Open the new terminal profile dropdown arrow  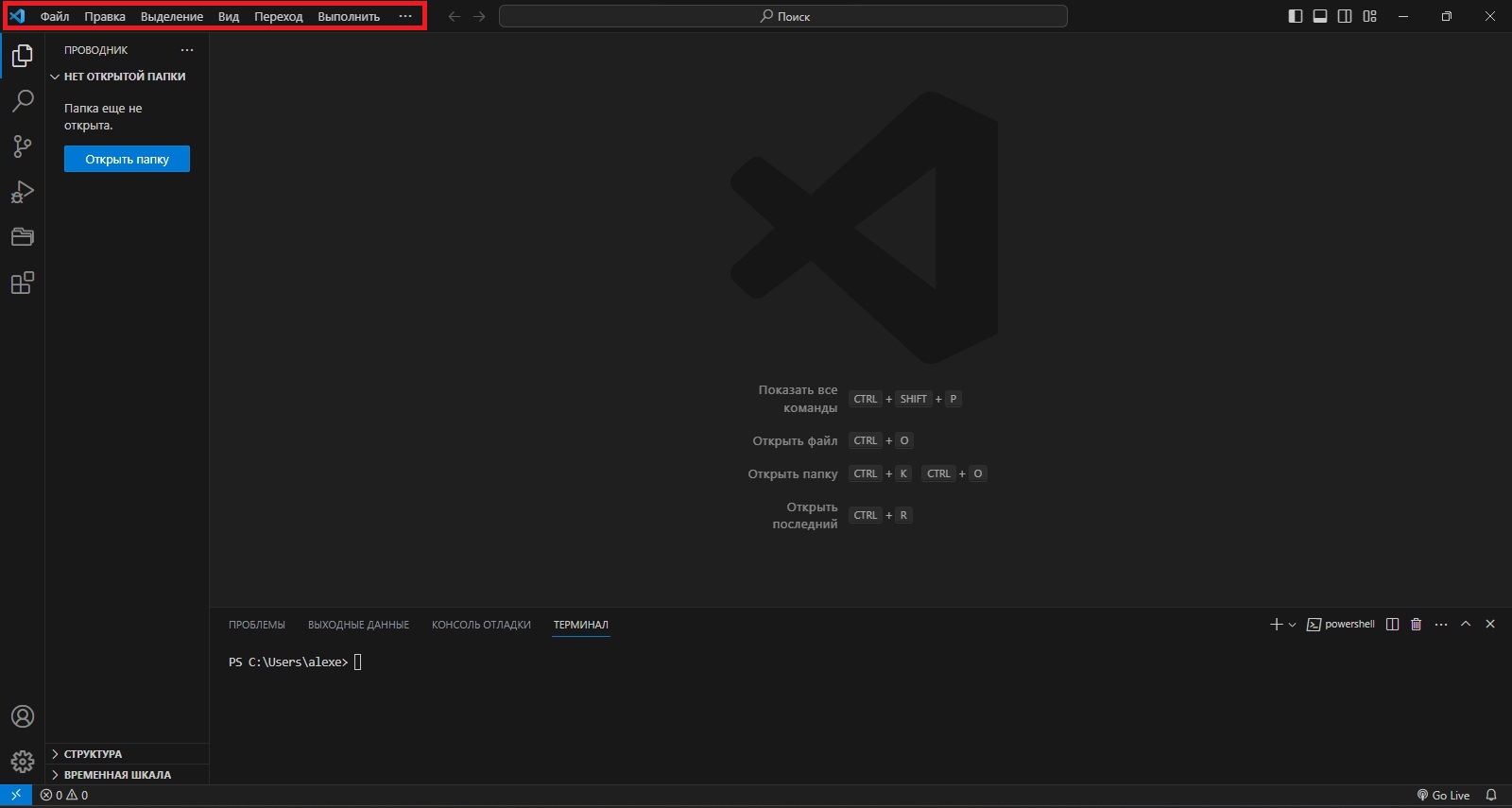[1292, 625]
